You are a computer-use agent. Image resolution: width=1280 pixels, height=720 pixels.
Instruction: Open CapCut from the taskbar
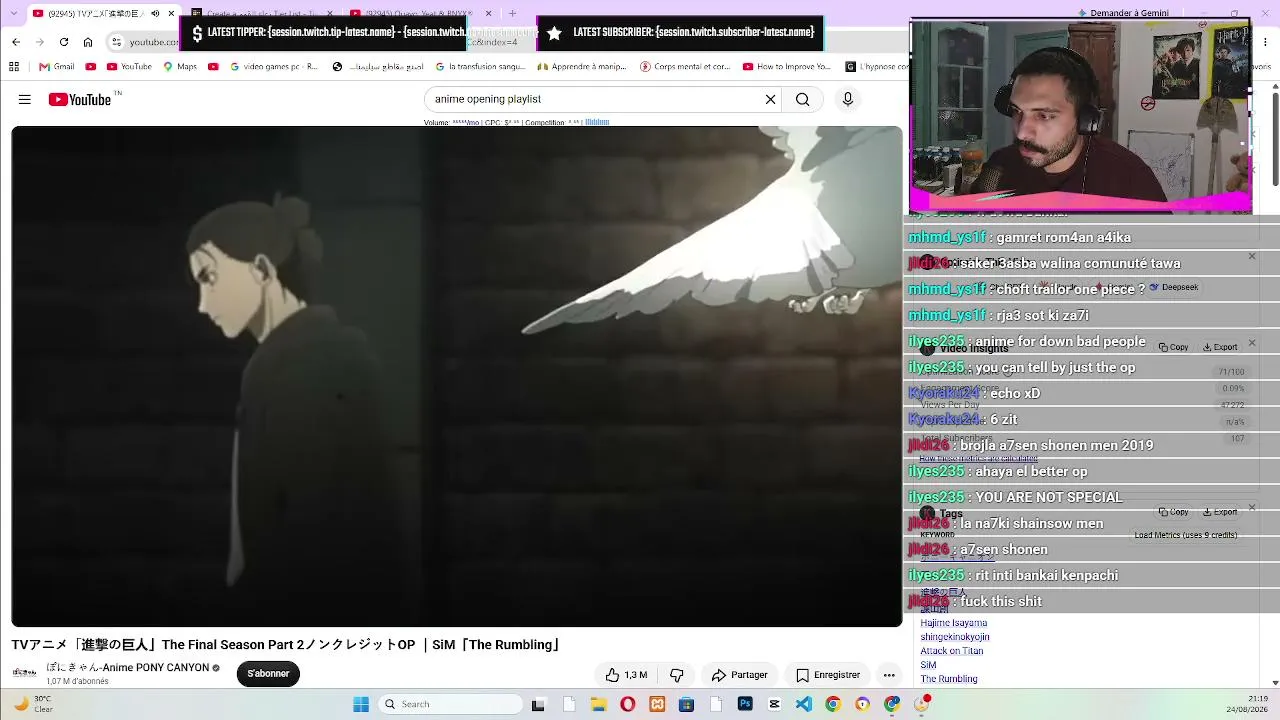(x=774, y=704)
